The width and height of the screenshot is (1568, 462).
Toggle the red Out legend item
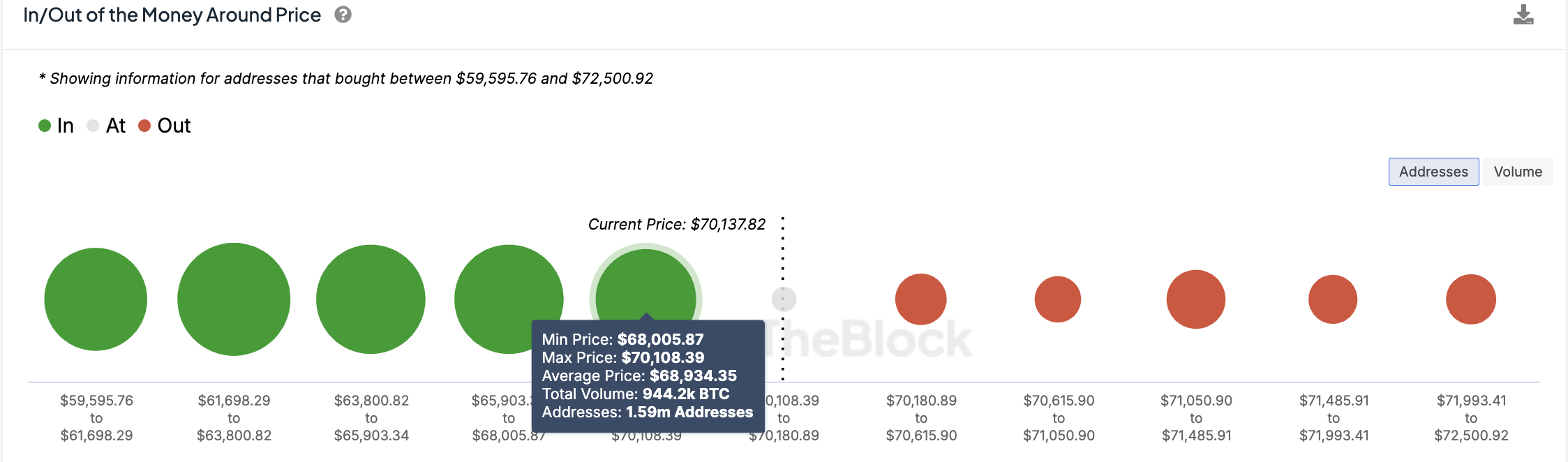click(x=165, y=126)
